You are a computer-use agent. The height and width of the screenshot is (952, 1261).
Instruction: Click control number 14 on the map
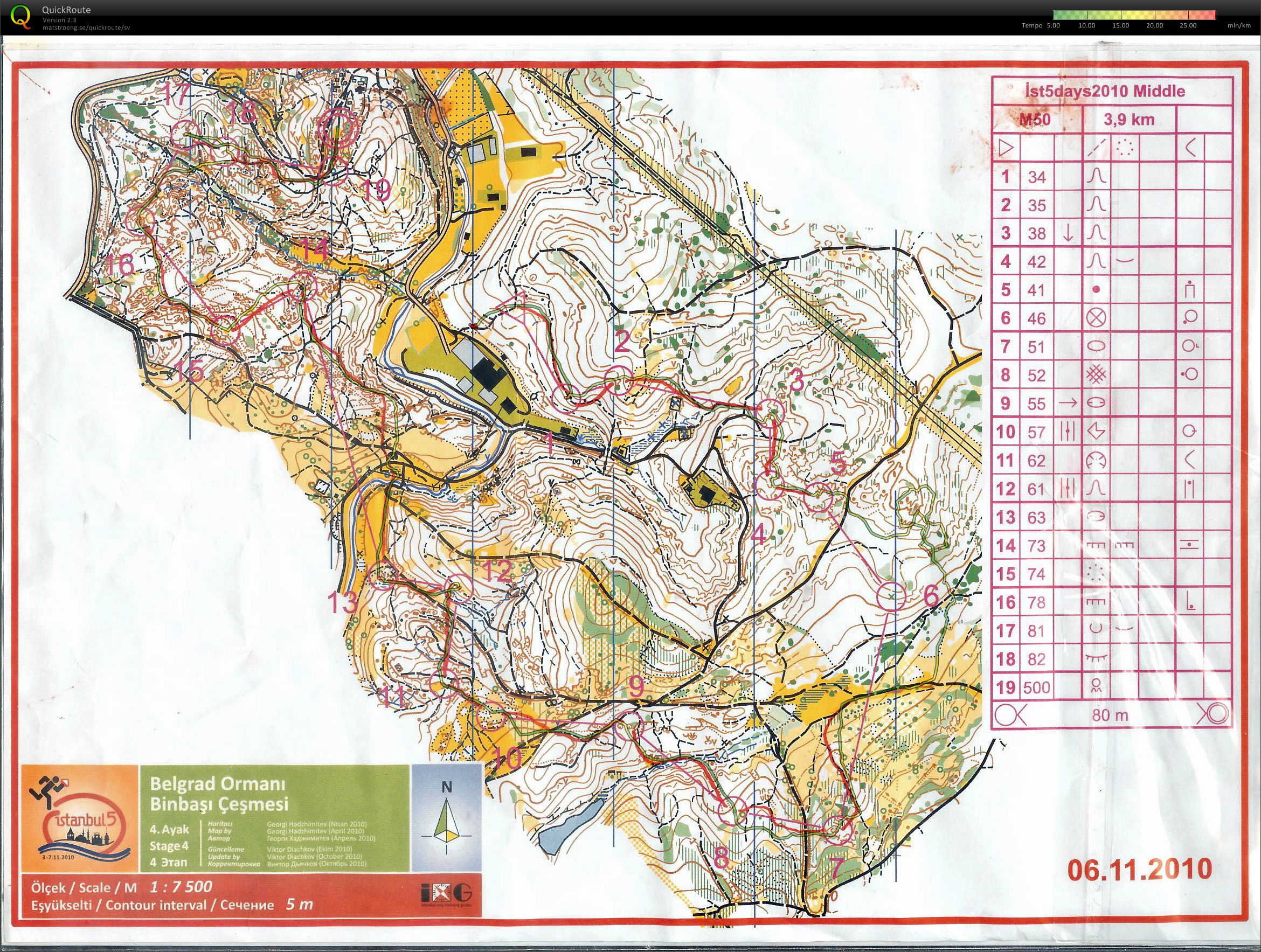tap(315, 249)
